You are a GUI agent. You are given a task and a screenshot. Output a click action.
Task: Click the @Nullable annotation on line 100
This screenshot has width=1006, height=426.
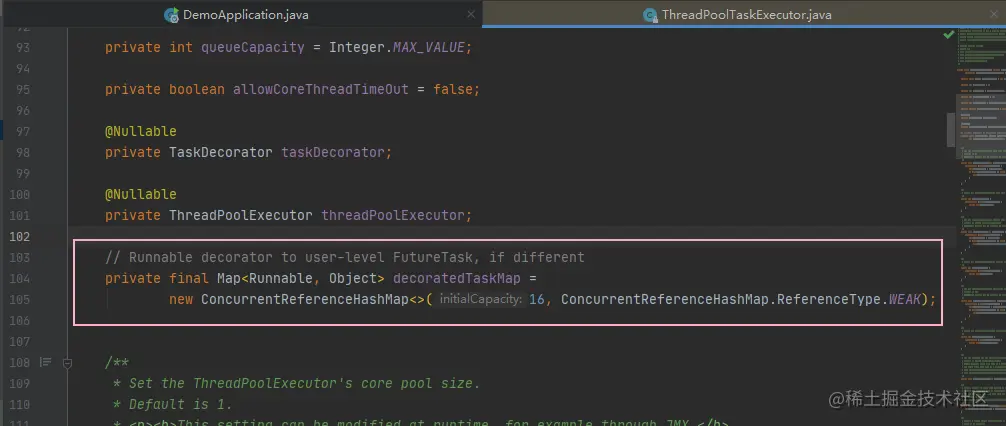coord(141,194)
